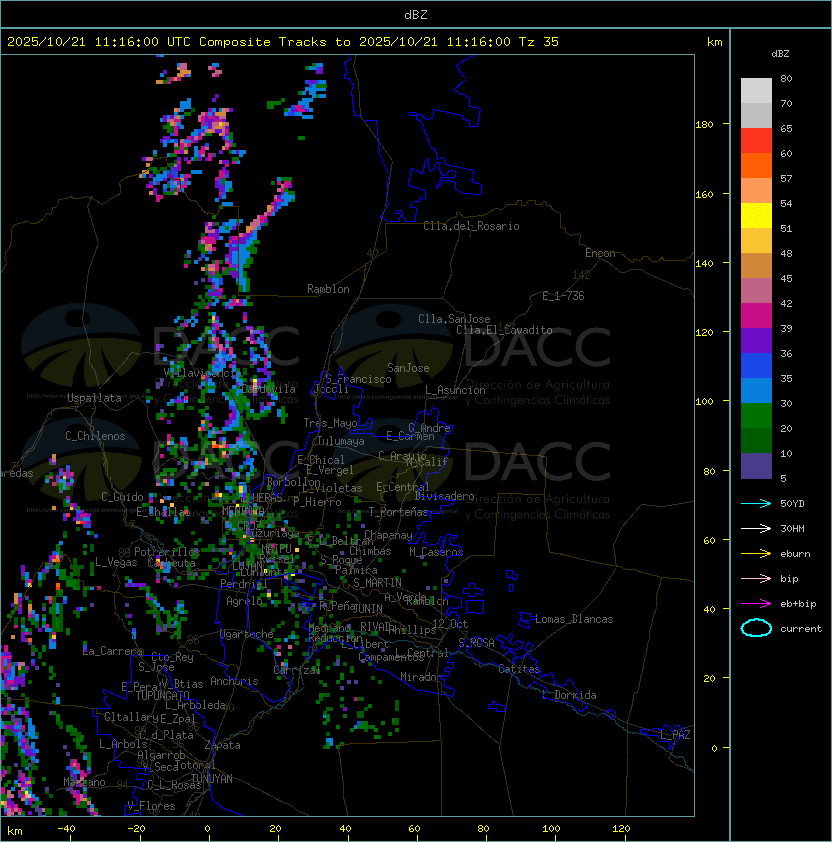This screenshot has height=842, width=832.
Task: Click the 'S_MARTIN' map label
Action: (377, 582)
